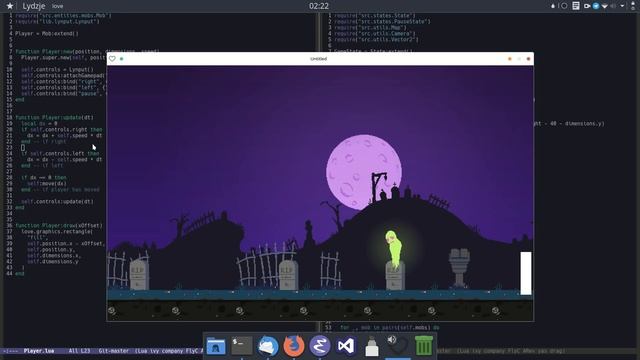Click 'Player.lua' buffer name in mode line
The width and height of the screenshot is (640, 360).
(x=39, y=351)
